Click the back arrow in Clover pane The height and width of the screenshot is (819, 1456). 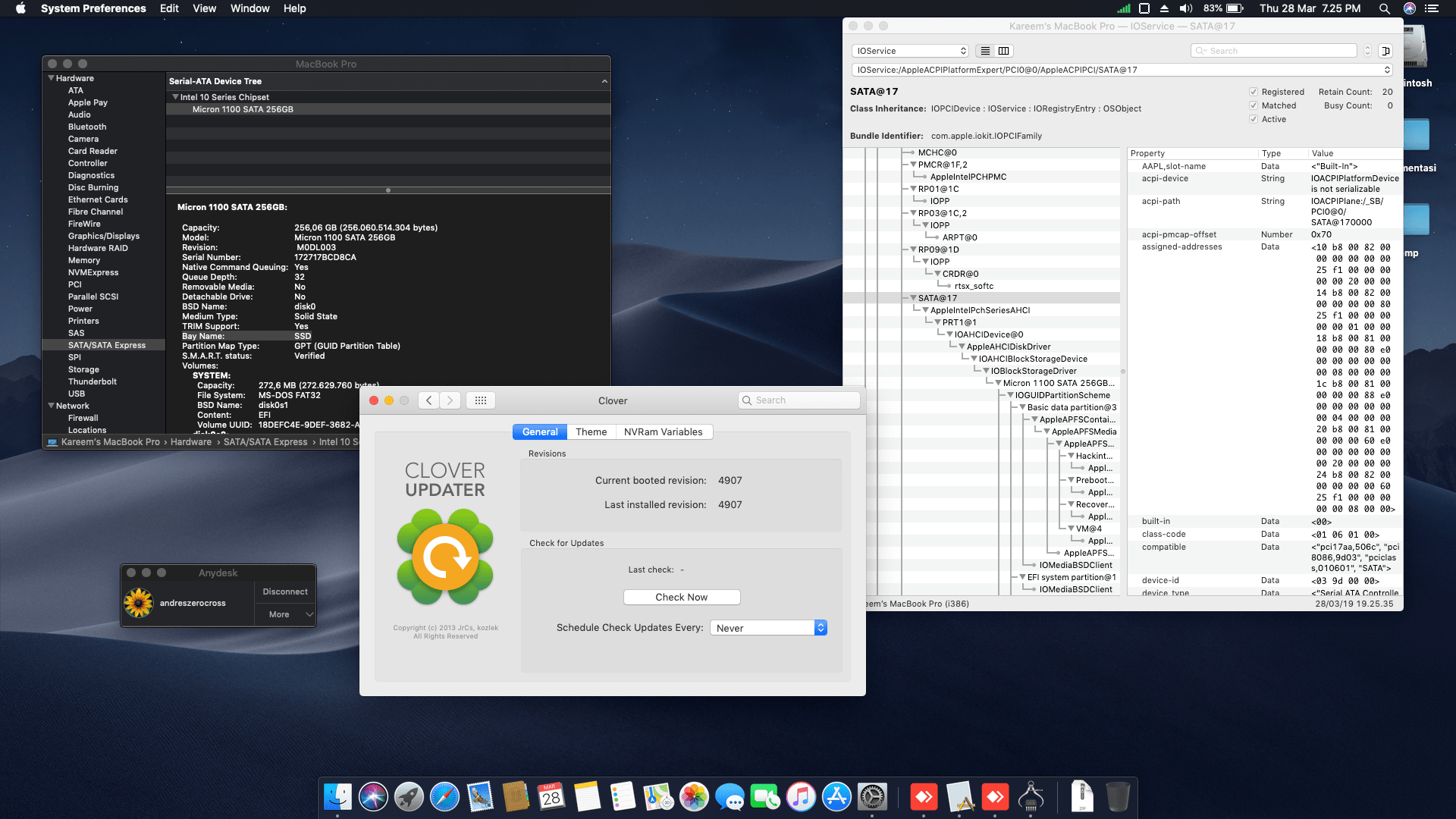[428, 400]
